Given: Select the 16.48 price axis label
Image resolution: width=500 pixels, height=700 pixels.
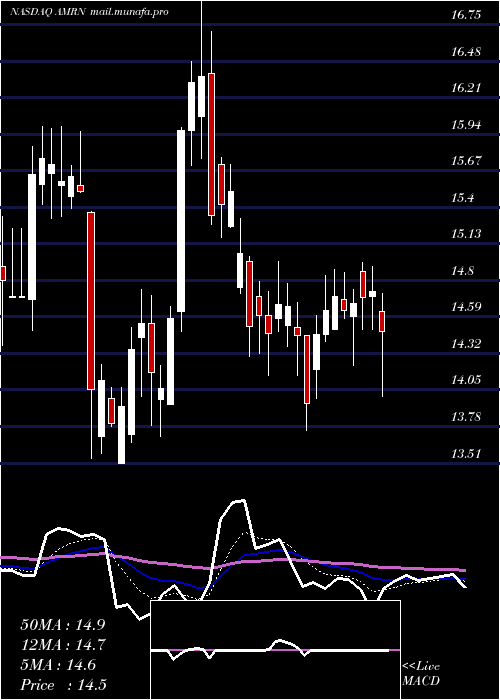Looking at the screenshot, I should pyautogui.click(x=466, y=52).
